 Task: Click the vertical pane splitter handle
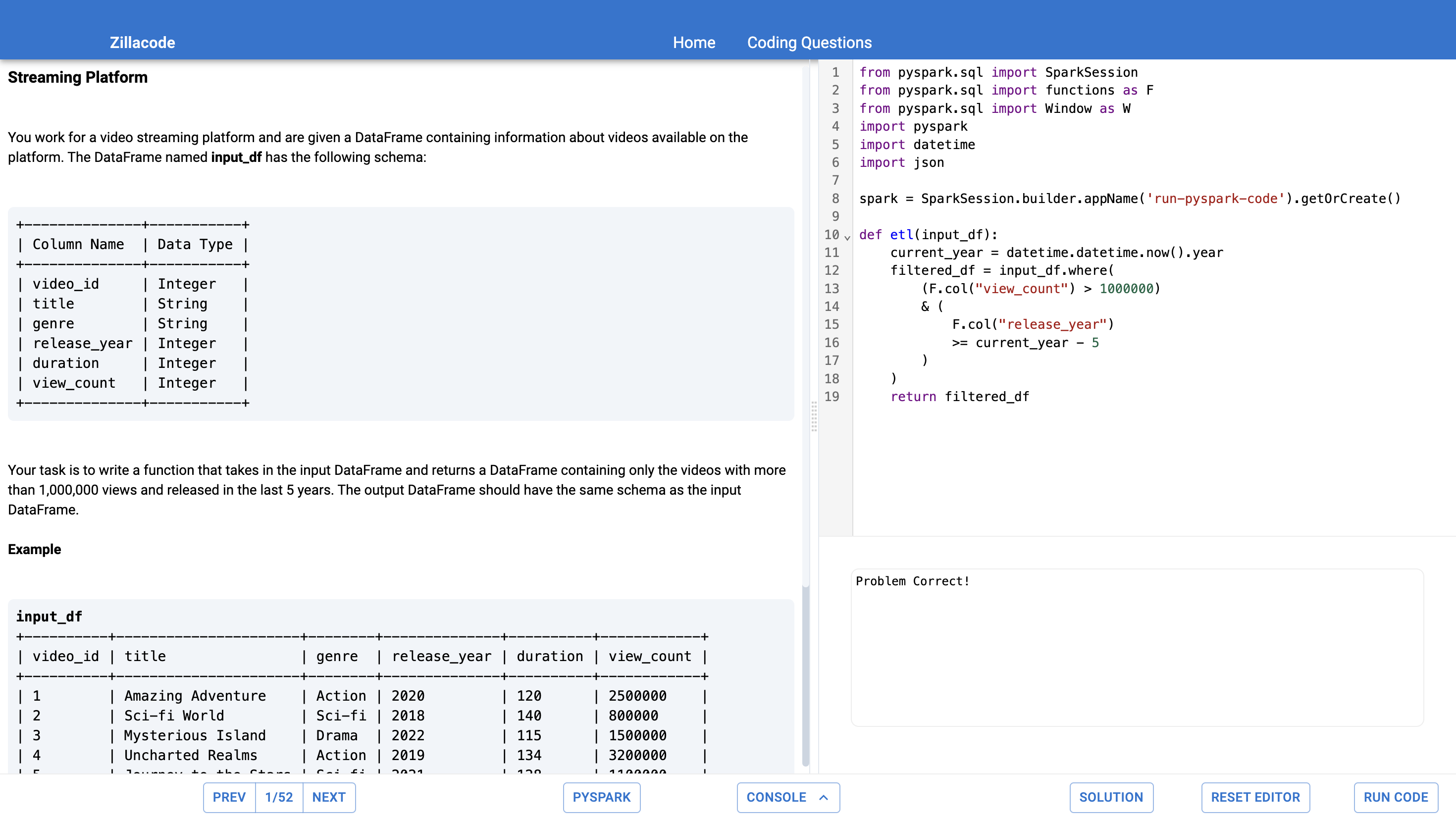[814, 416]
